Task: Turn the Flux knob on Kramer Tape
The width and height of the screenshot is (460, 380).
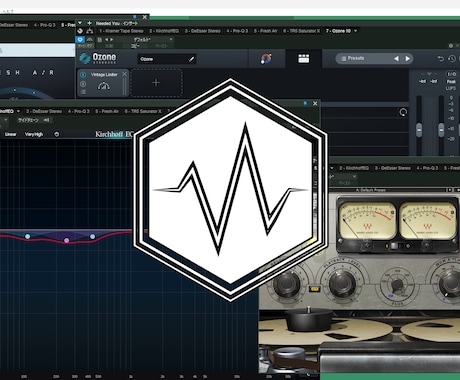Action: 397,284
